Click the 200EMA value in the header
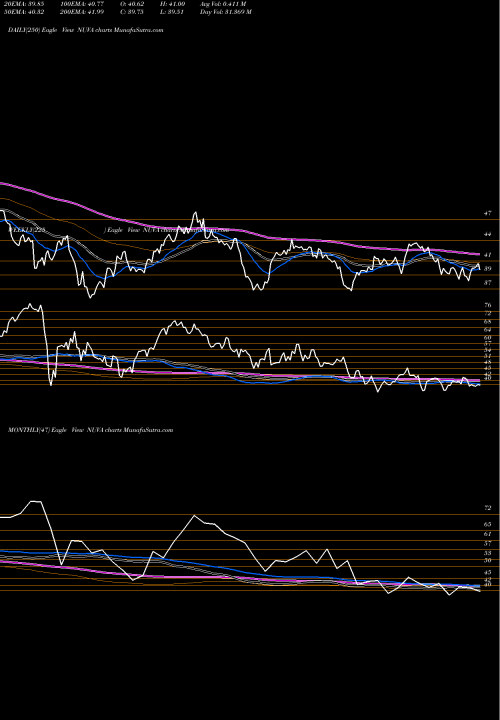 click(84, 12)
